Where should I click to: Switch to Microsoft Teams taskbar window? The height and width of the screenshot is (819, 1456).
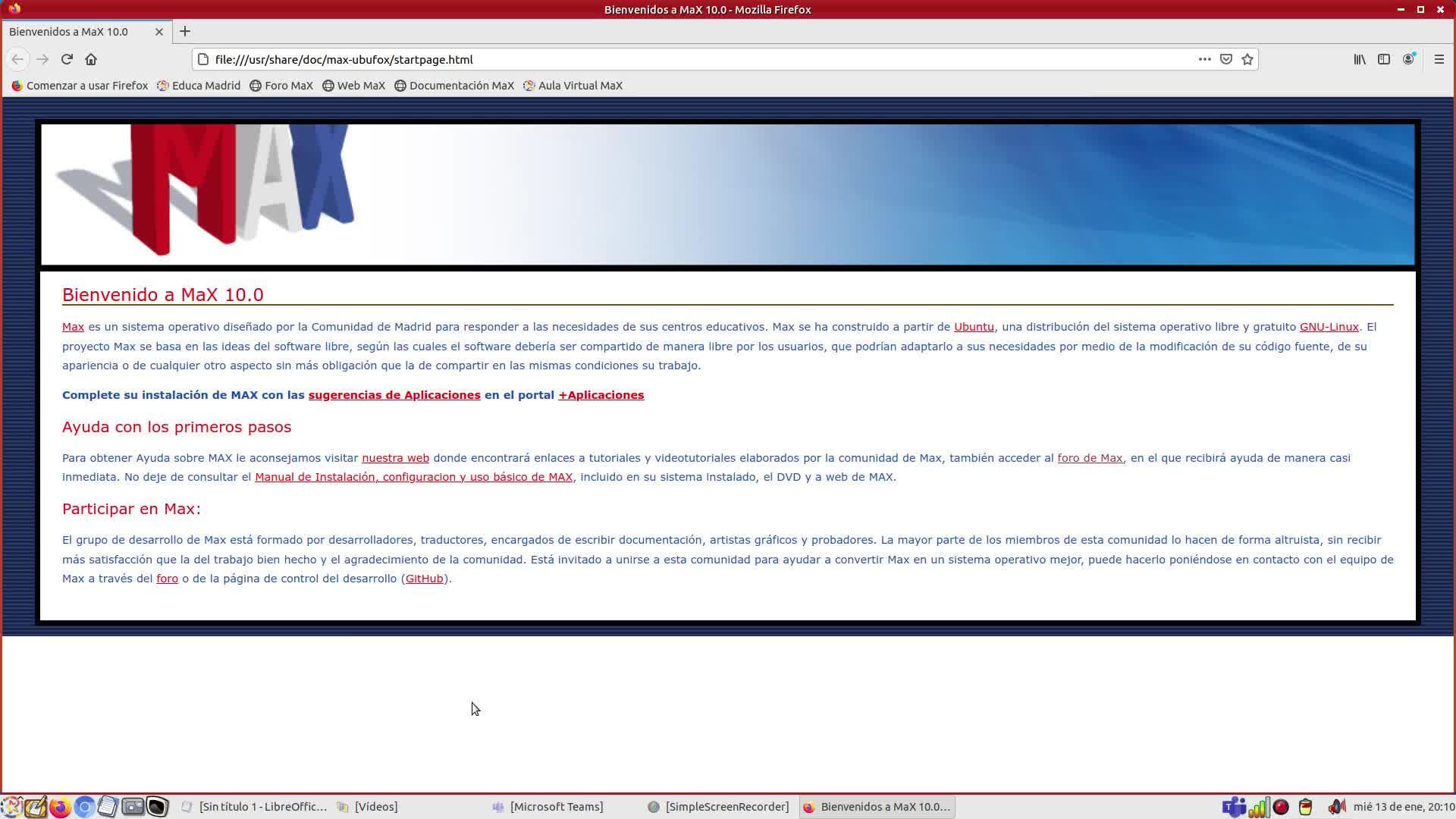pyautogui.click(x=548, y=807)
